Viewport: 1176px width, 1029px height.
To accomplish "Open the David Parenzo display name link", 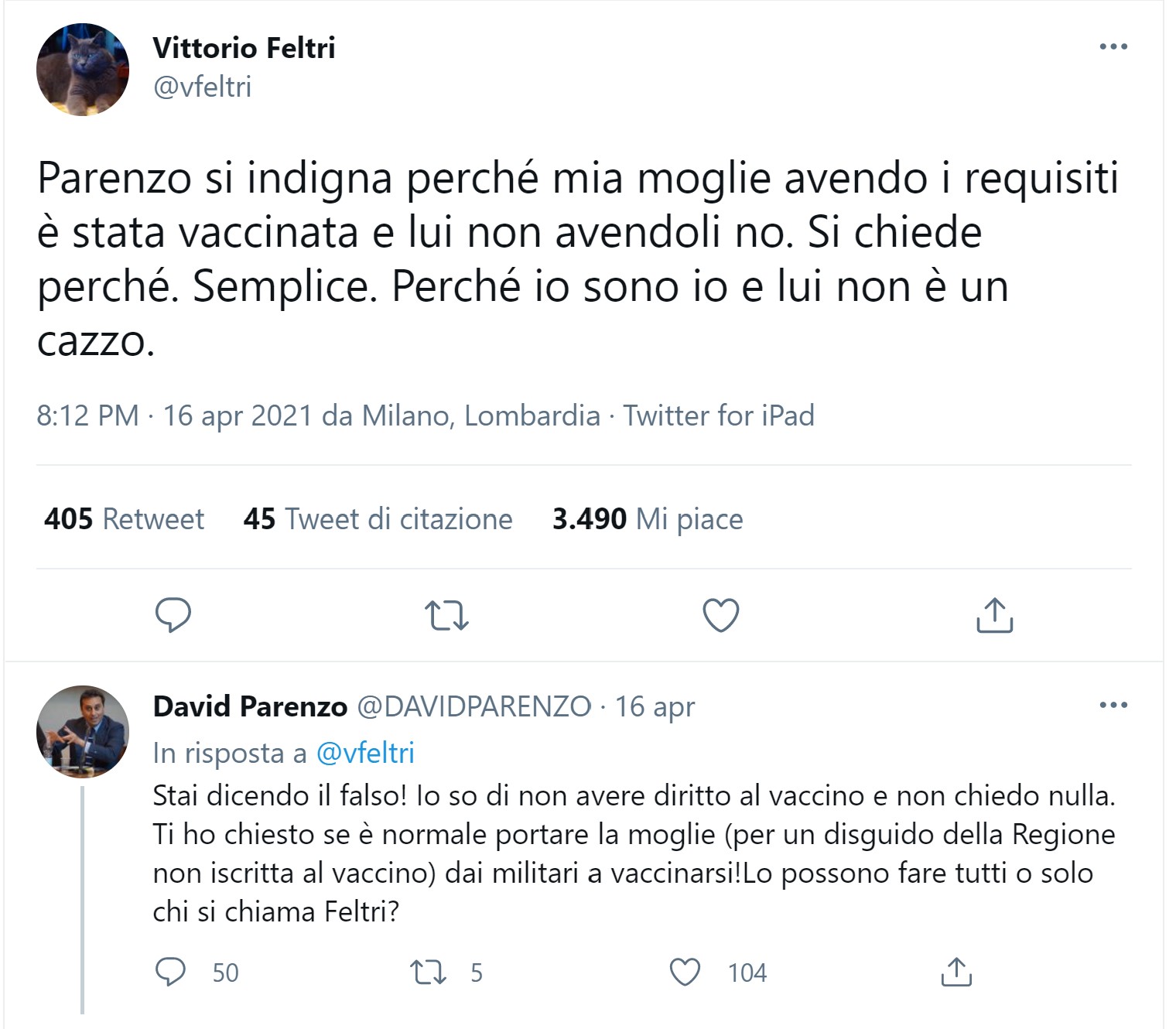I will tap(250, 706).
